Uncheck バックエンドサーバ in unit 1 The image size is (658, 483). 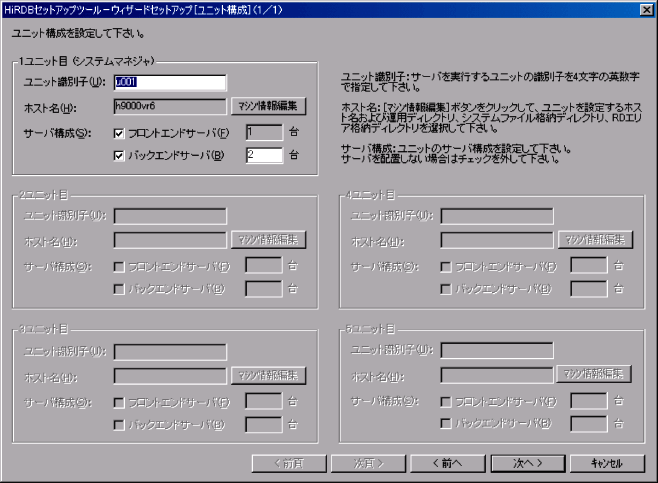[119, 156]
